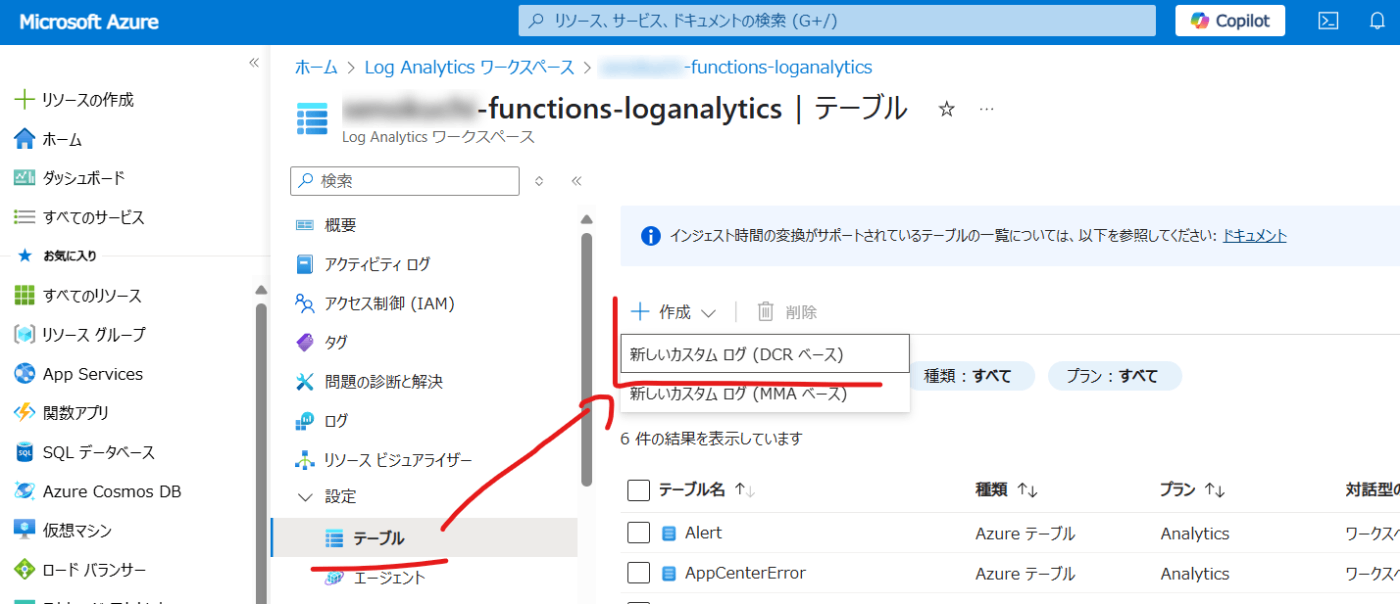Open the Alert table name

pyautogui.click(x=703, y=533)
